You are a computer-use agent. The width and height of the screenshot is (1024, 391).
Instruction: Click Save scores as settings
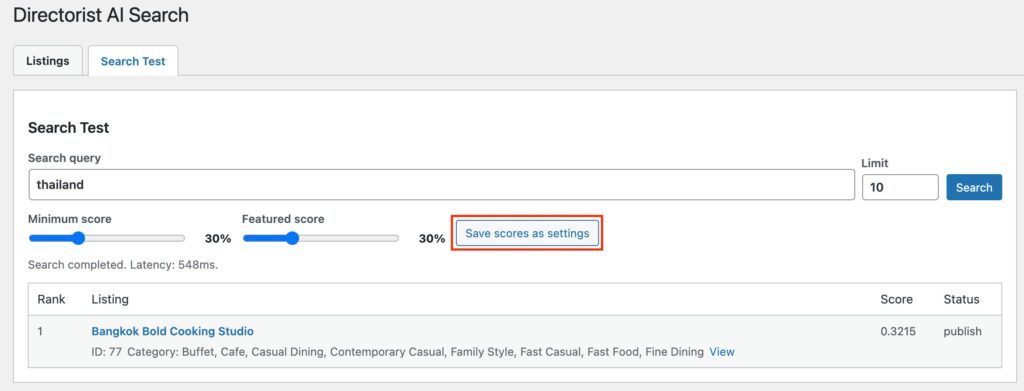(x=527, y=233)
